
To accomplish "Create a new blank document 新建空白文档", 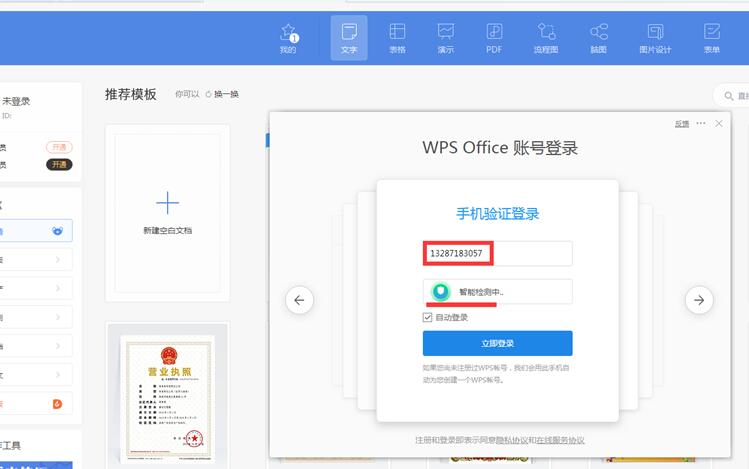I will pyautogui.click(x=168, y=213).
